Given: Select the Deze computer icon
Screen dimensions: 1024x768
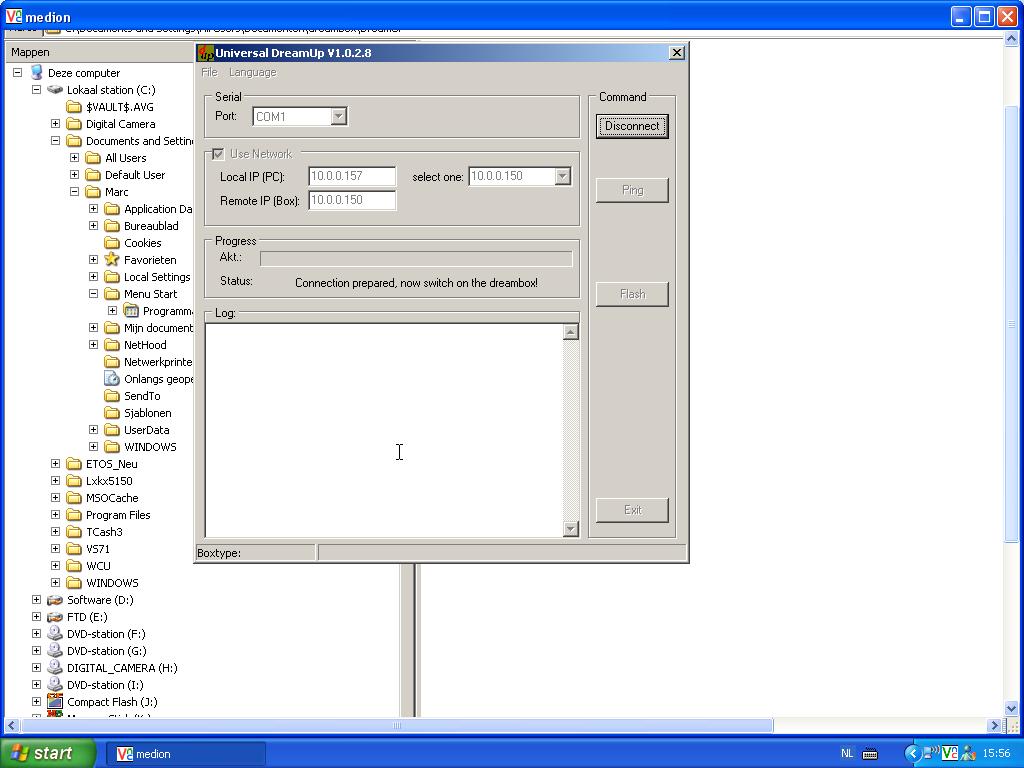Looking at the screenshot, I should [x=37, y=72].
